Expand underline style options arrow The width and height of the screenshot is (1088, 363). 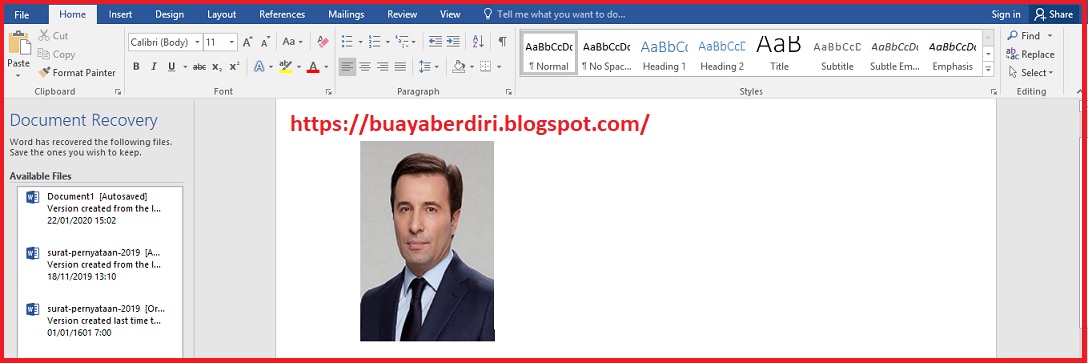coord(185,67)
